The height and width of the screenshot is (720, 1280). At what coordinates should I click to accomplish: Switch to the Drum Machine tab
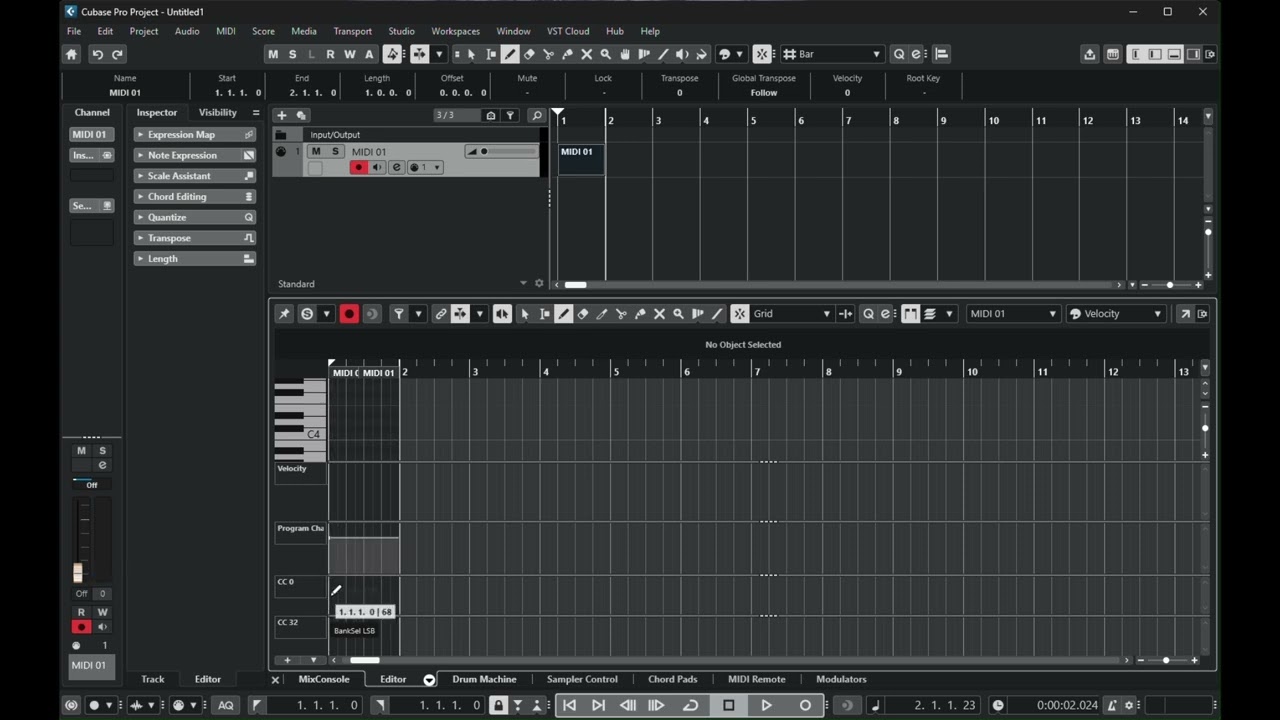tap(484, 679)
